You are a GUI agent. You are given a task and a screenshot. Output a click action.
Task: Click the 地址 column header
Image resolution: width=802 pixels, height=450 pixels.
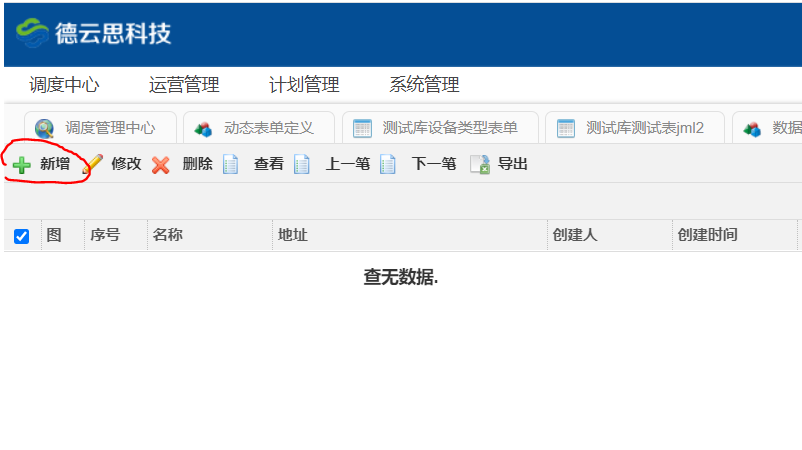pyautogui.click(x=293, y=235)
